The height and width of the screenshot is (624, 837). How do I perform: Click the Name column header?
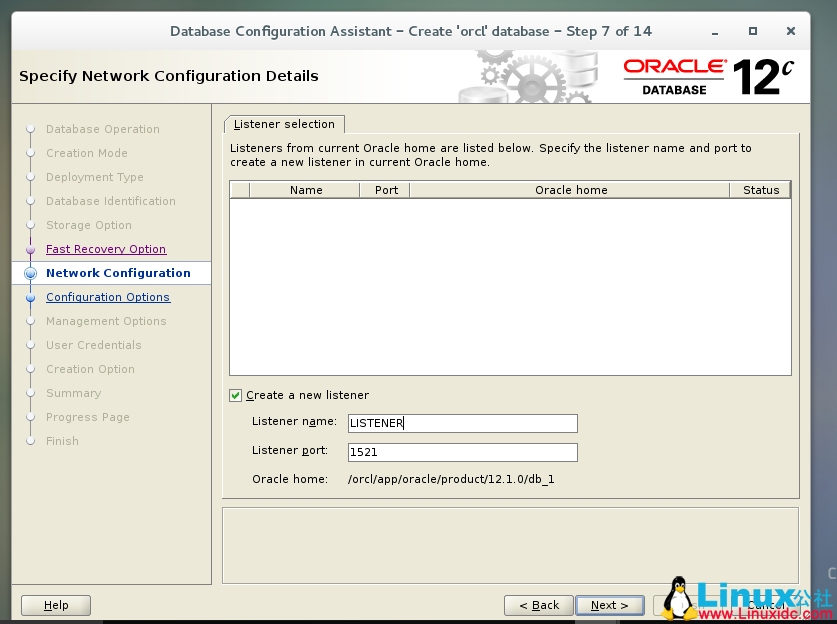(306, 190)
